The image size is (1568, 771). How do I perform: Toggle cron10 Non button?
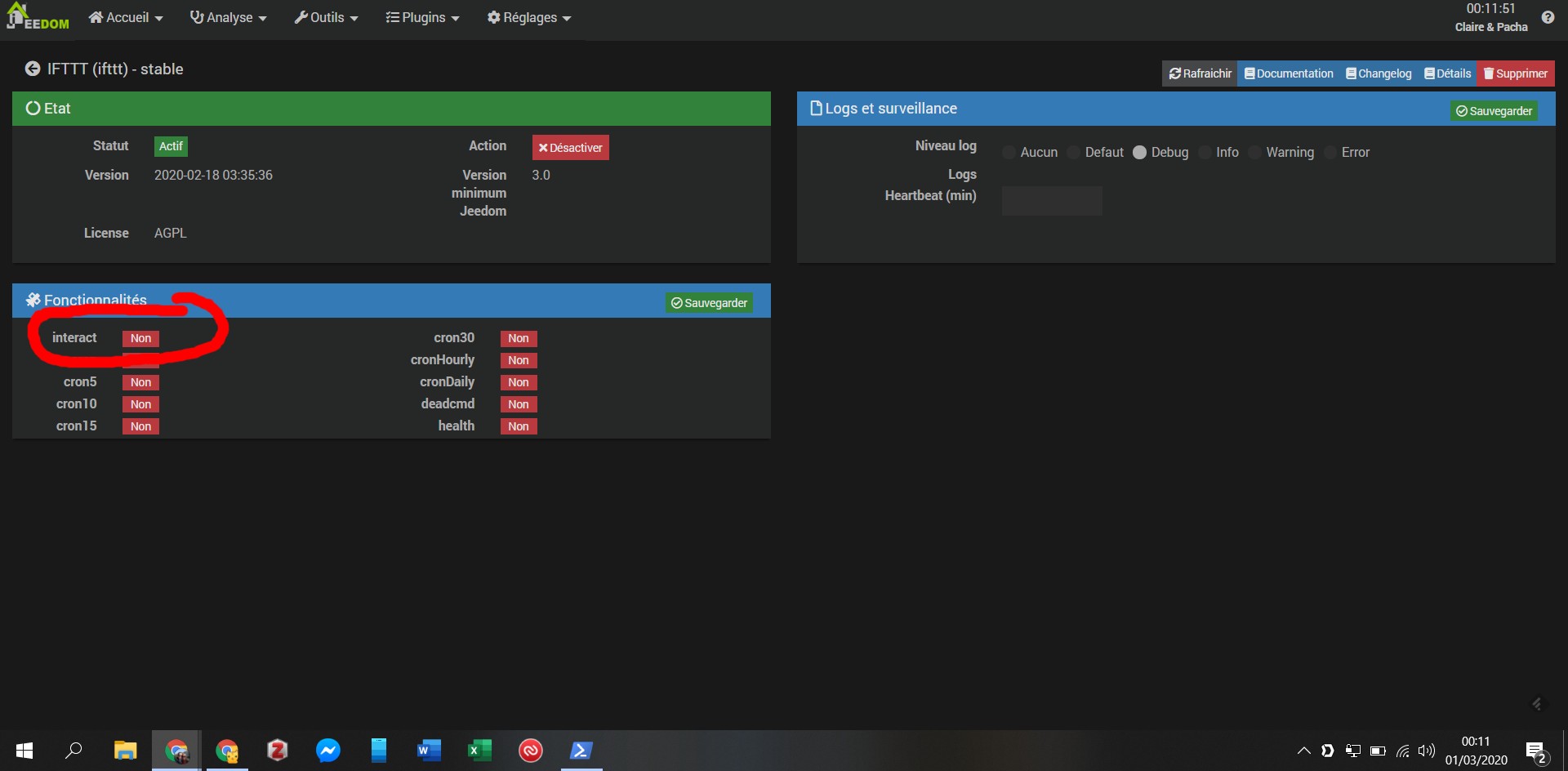[x=140, y=404]
